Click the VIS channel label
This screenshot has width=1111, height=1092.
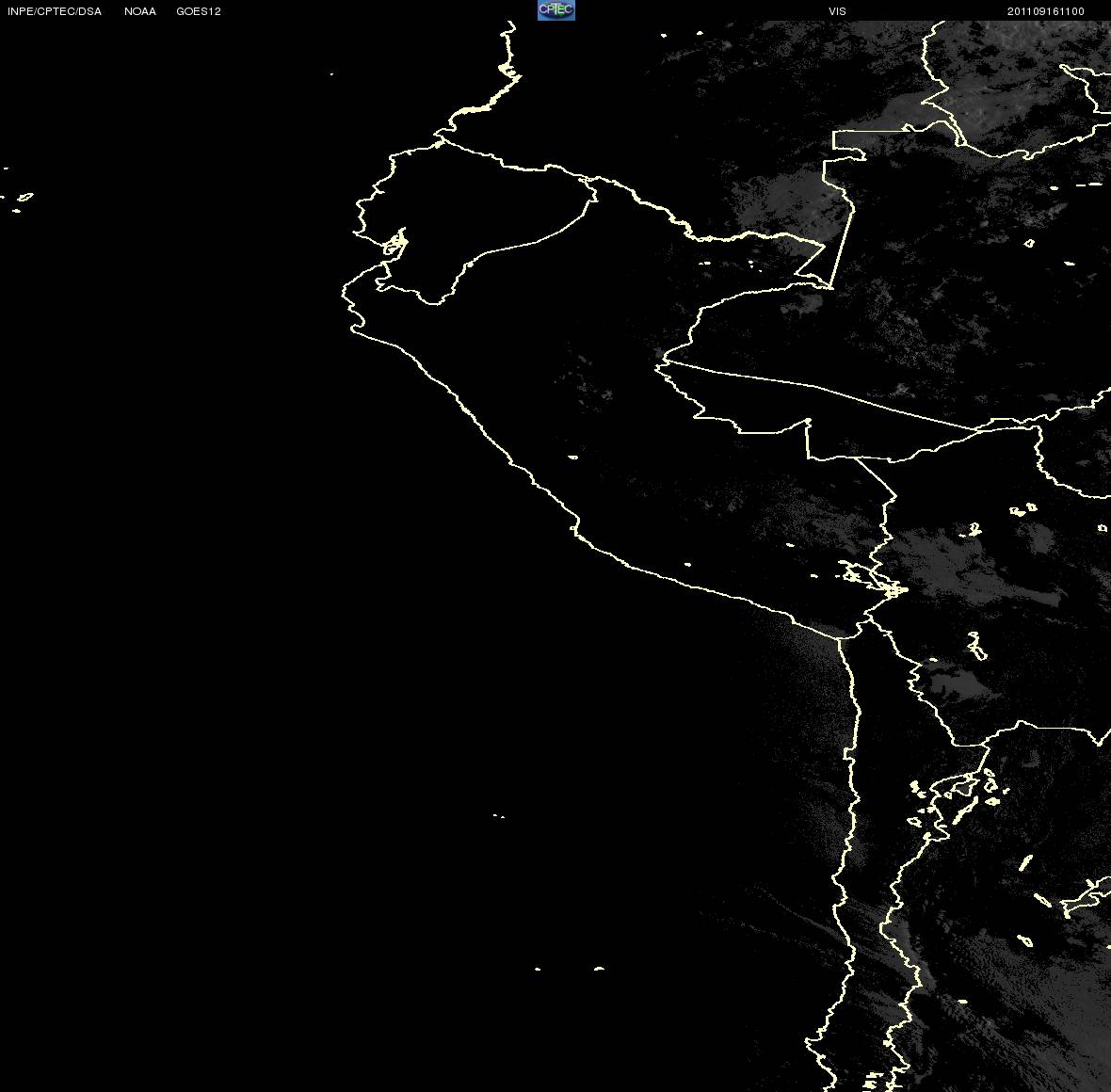(x=838, y=11)
